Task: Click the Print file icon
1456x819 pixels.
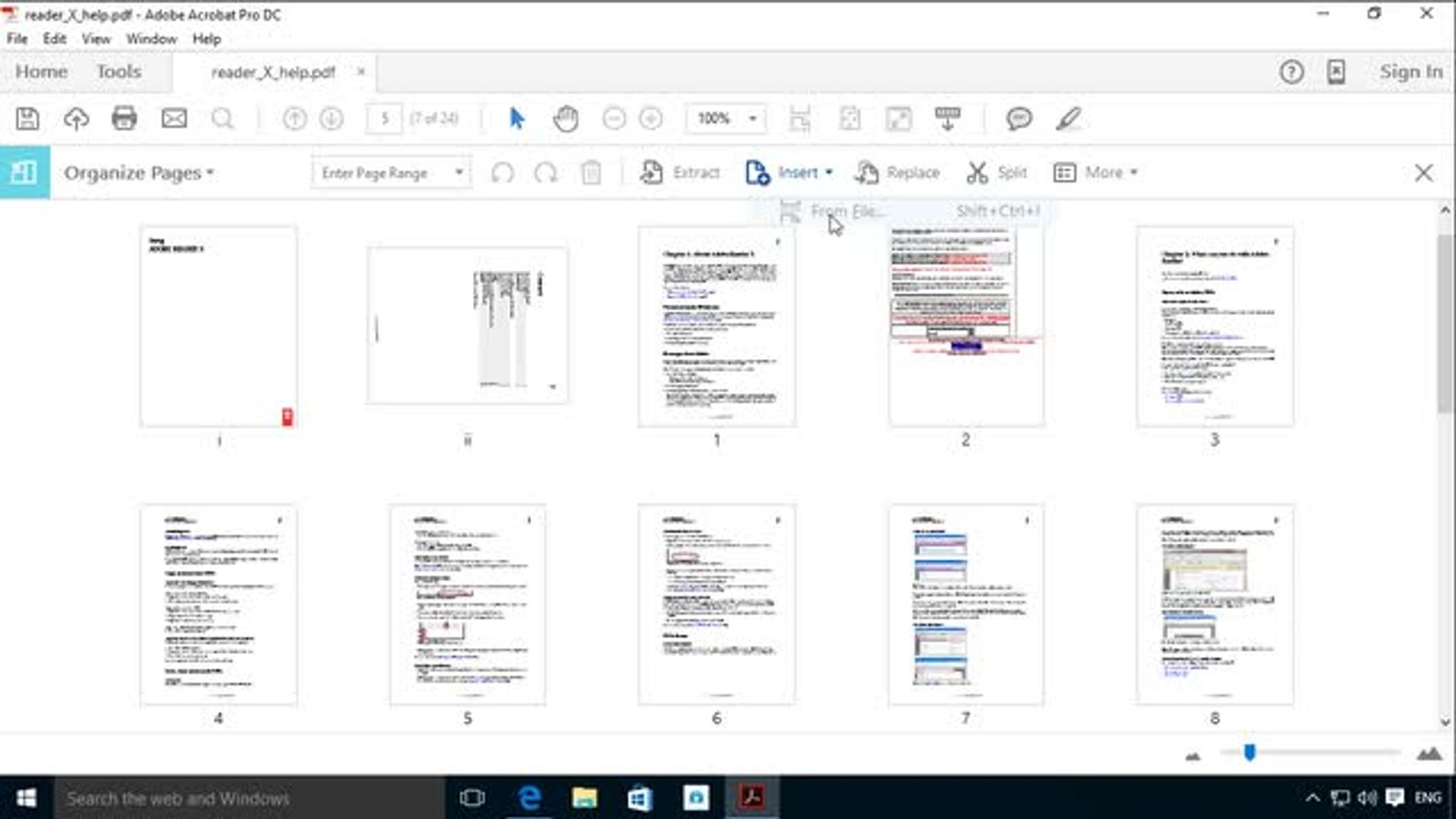Action: click(124, 118)
